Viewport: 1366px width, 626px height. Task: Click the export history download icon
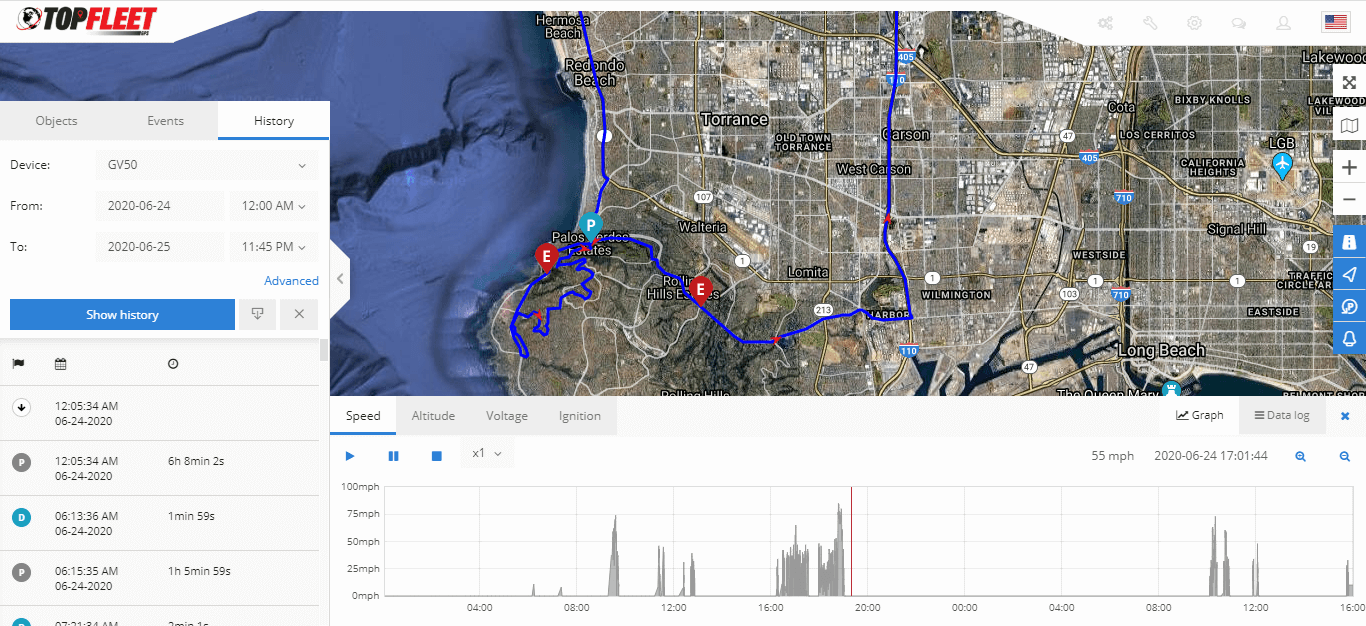[258, 314]
